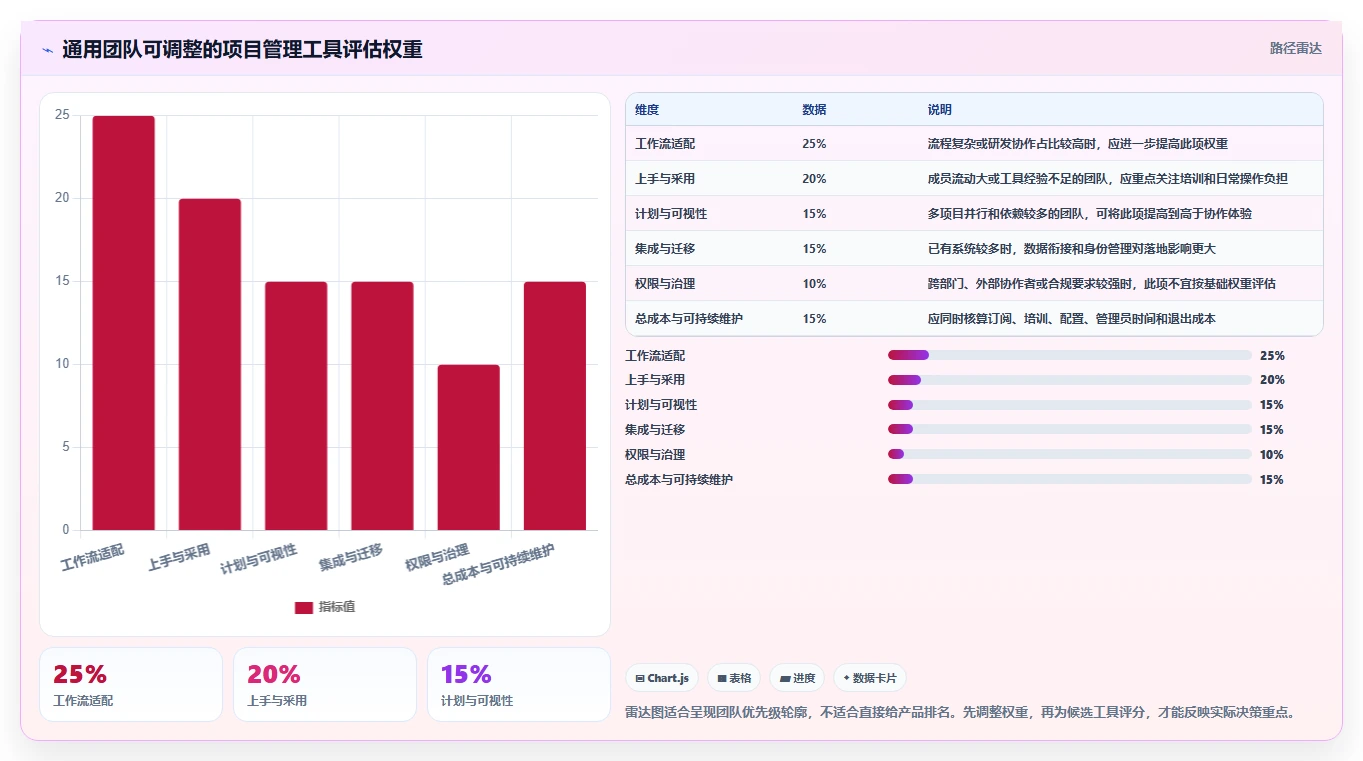Click the 数据卡片 tag chip
This screenshot has height=761, width=1363.
coord(870,678)
